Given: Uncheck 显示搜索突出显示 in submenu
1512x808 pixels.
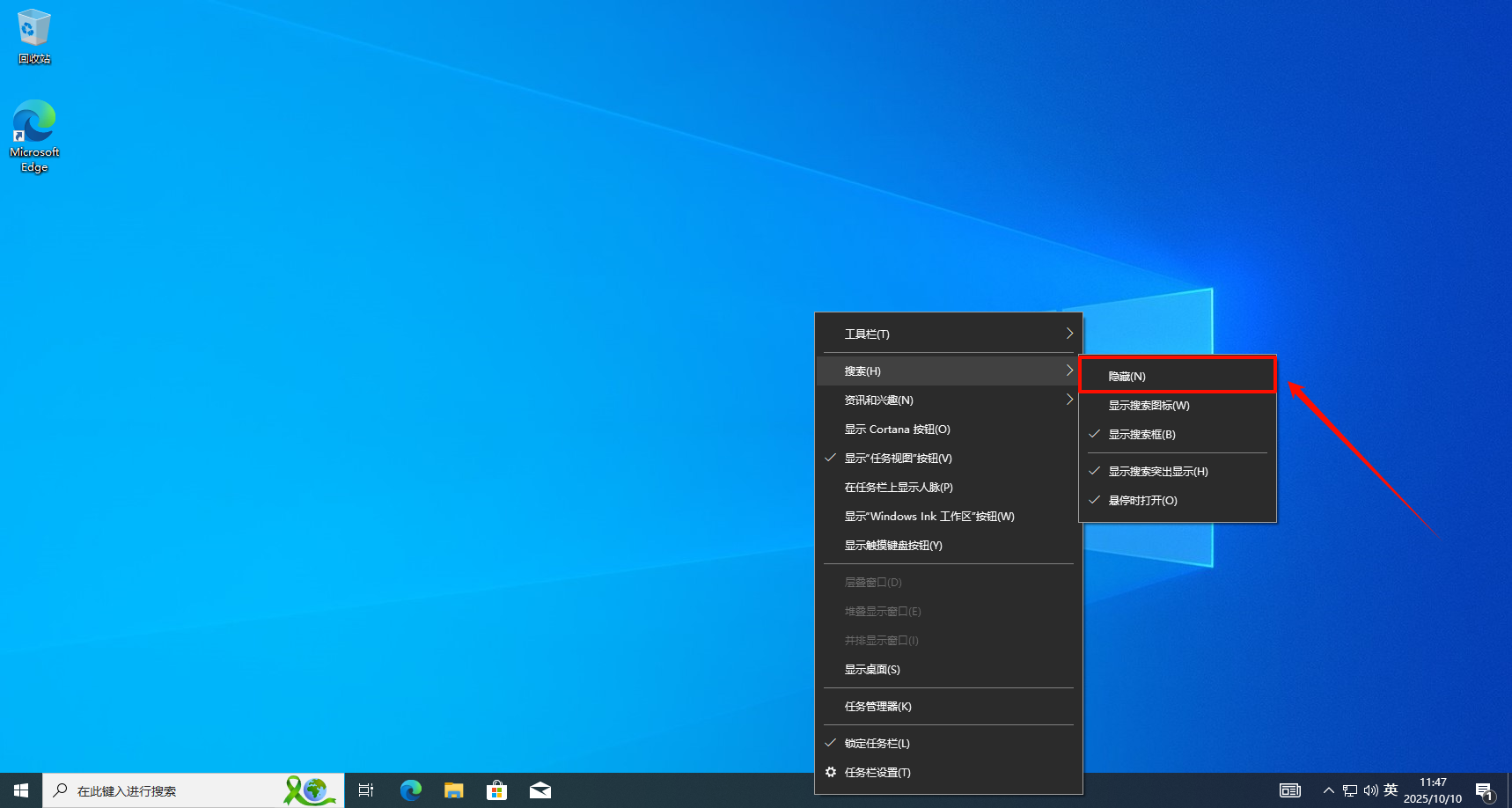Looking at the screenshot, I should coord(1157,472).
